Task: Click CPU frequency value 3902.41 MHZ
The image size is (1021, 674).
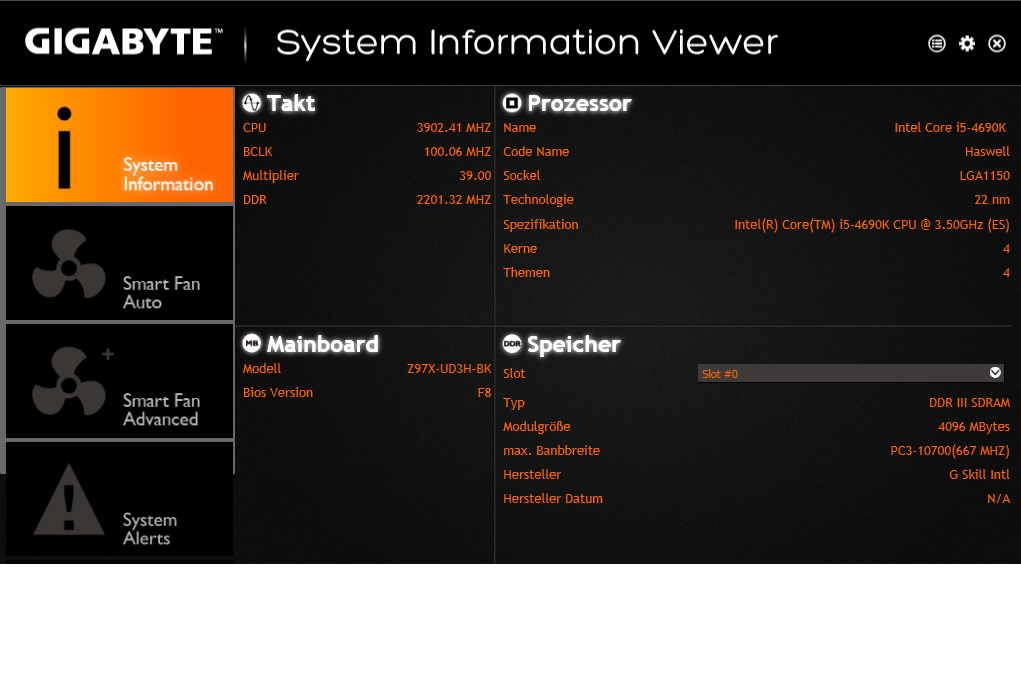Action: pos(454,128)
